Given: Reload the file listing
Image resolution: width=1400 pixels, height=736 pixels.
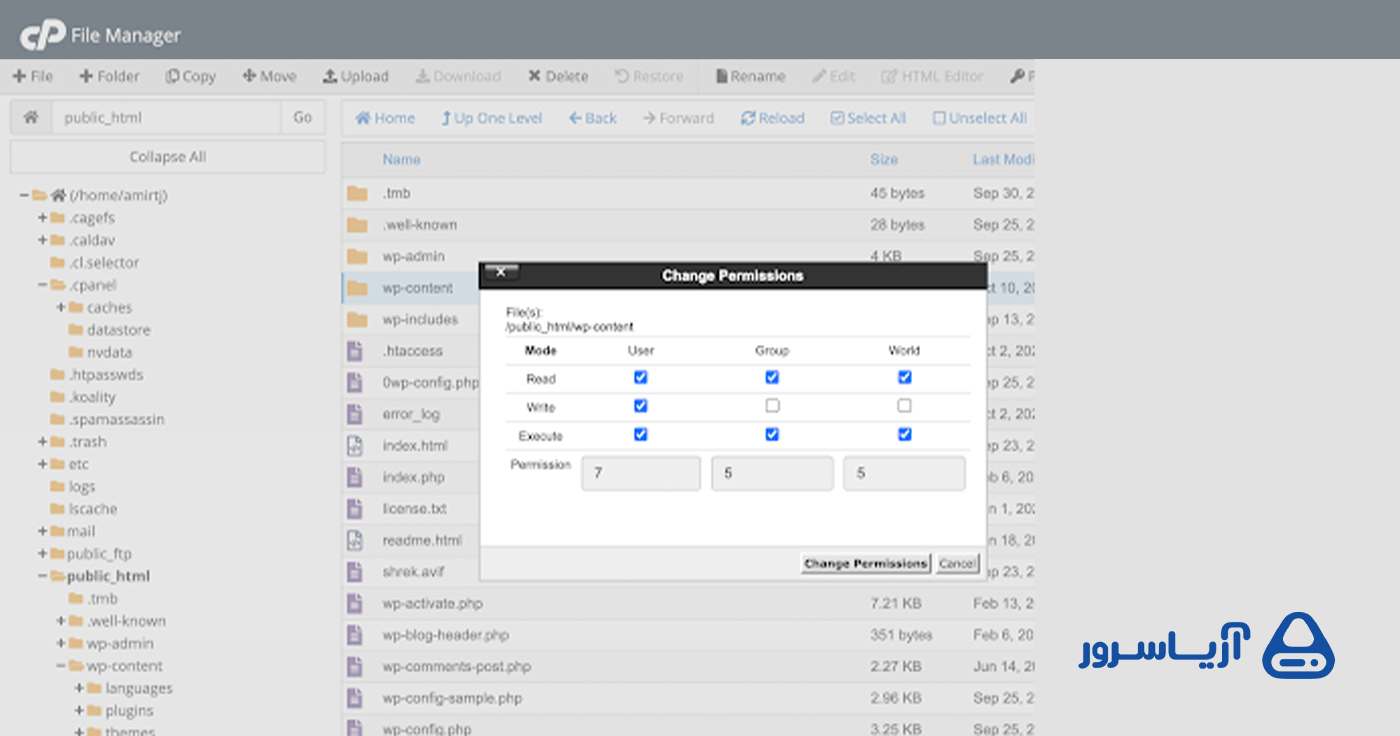Looking at the screenshot, I should coord(772,118).
